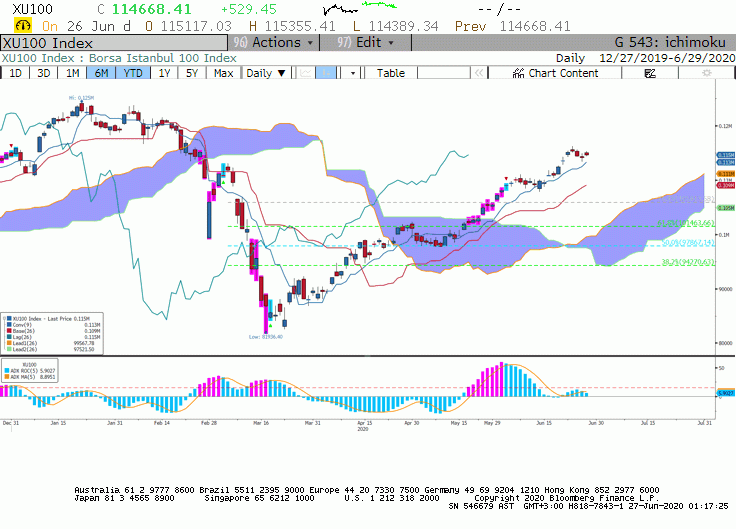Click the Low: 81936.40 annotation
This screenshot has width=736, height=529.
(266, 337)
